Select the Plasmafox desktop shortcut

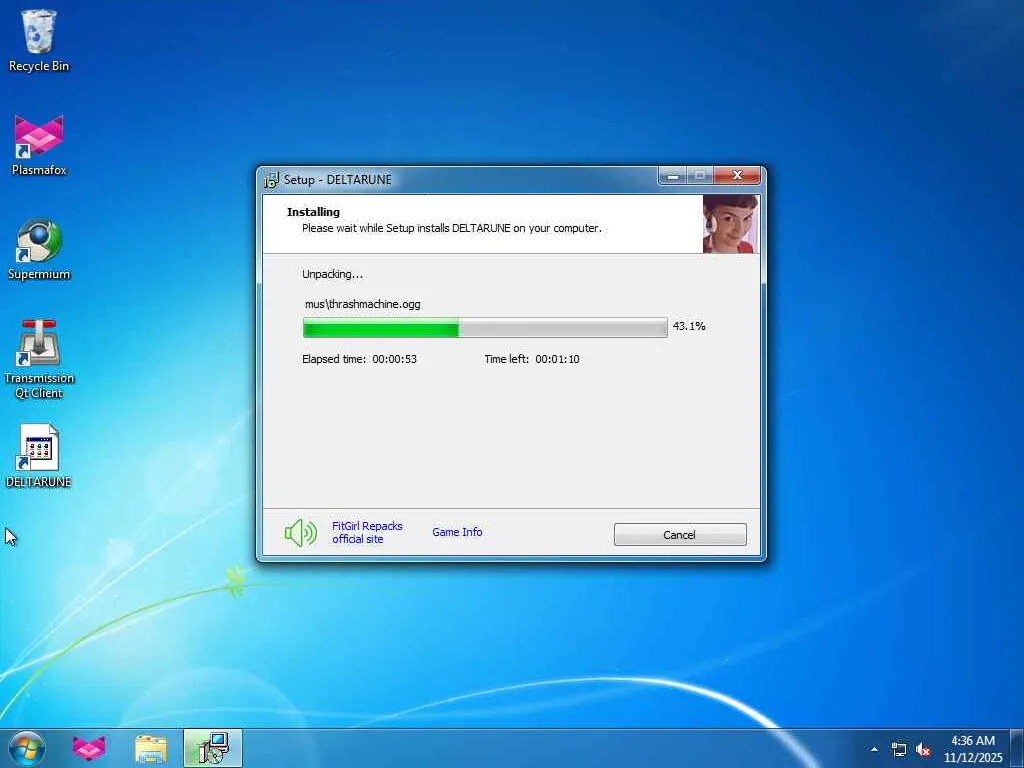tap(39, 145)
